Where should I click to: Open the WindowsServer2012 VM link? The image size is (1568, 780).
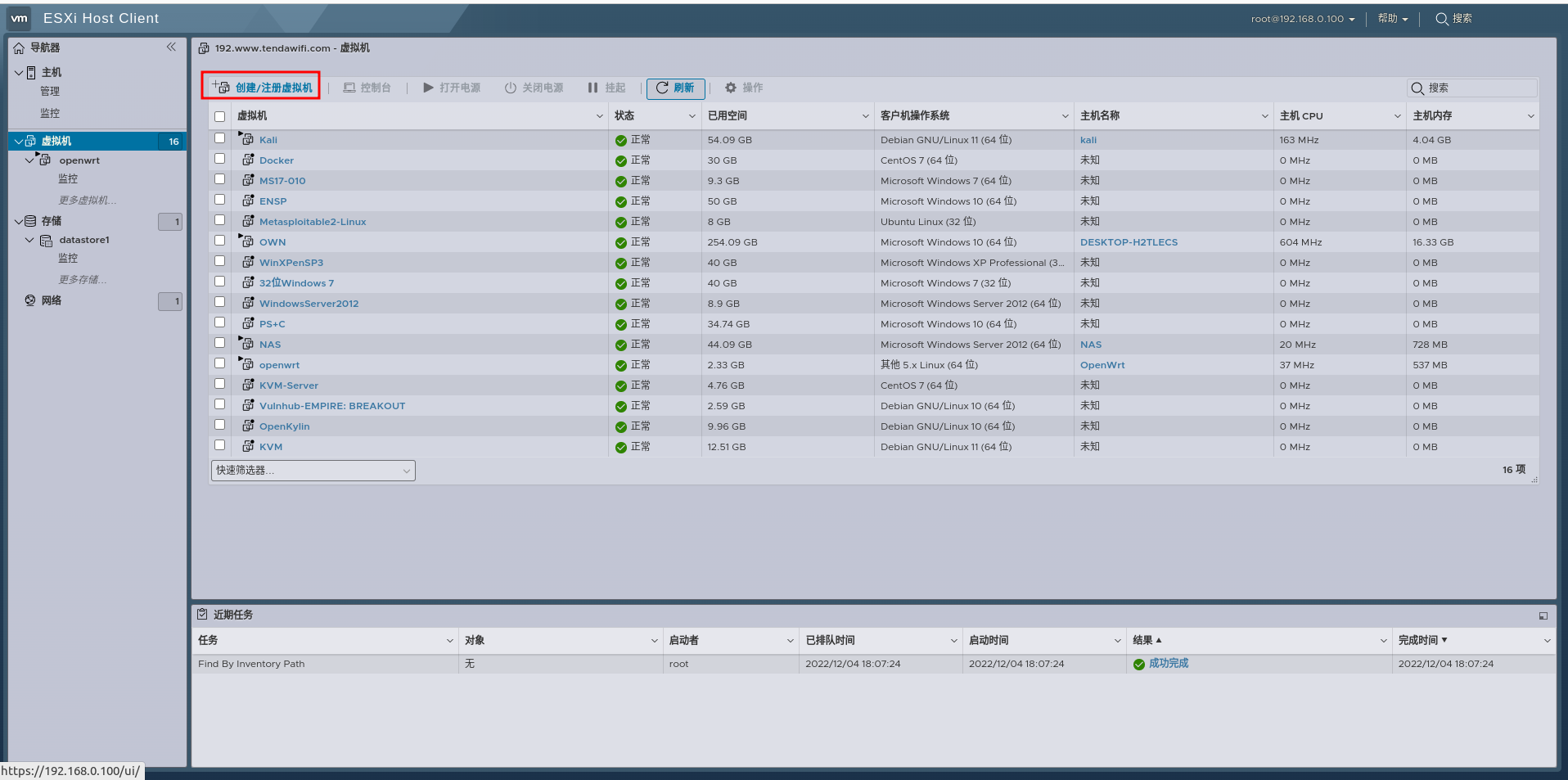point(309,304)
